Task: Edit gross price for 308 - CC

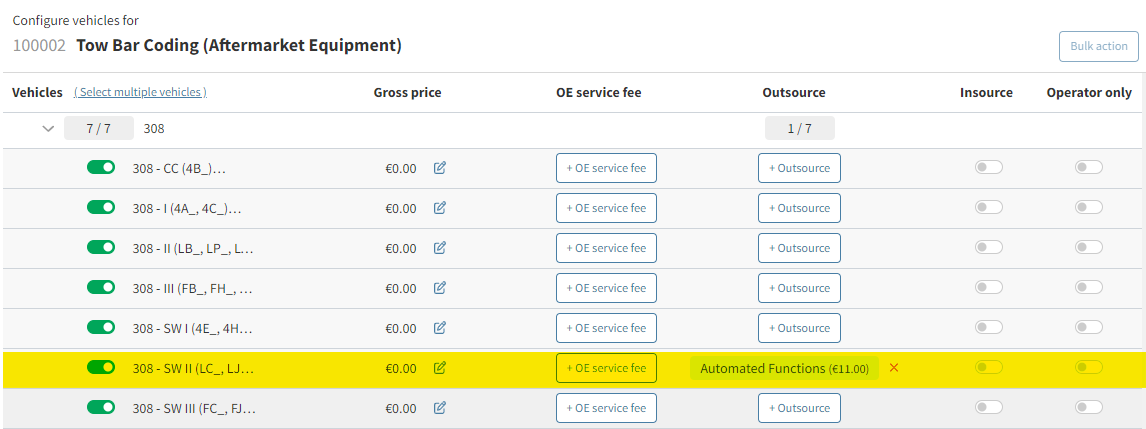Action: [x=439, y=168]
